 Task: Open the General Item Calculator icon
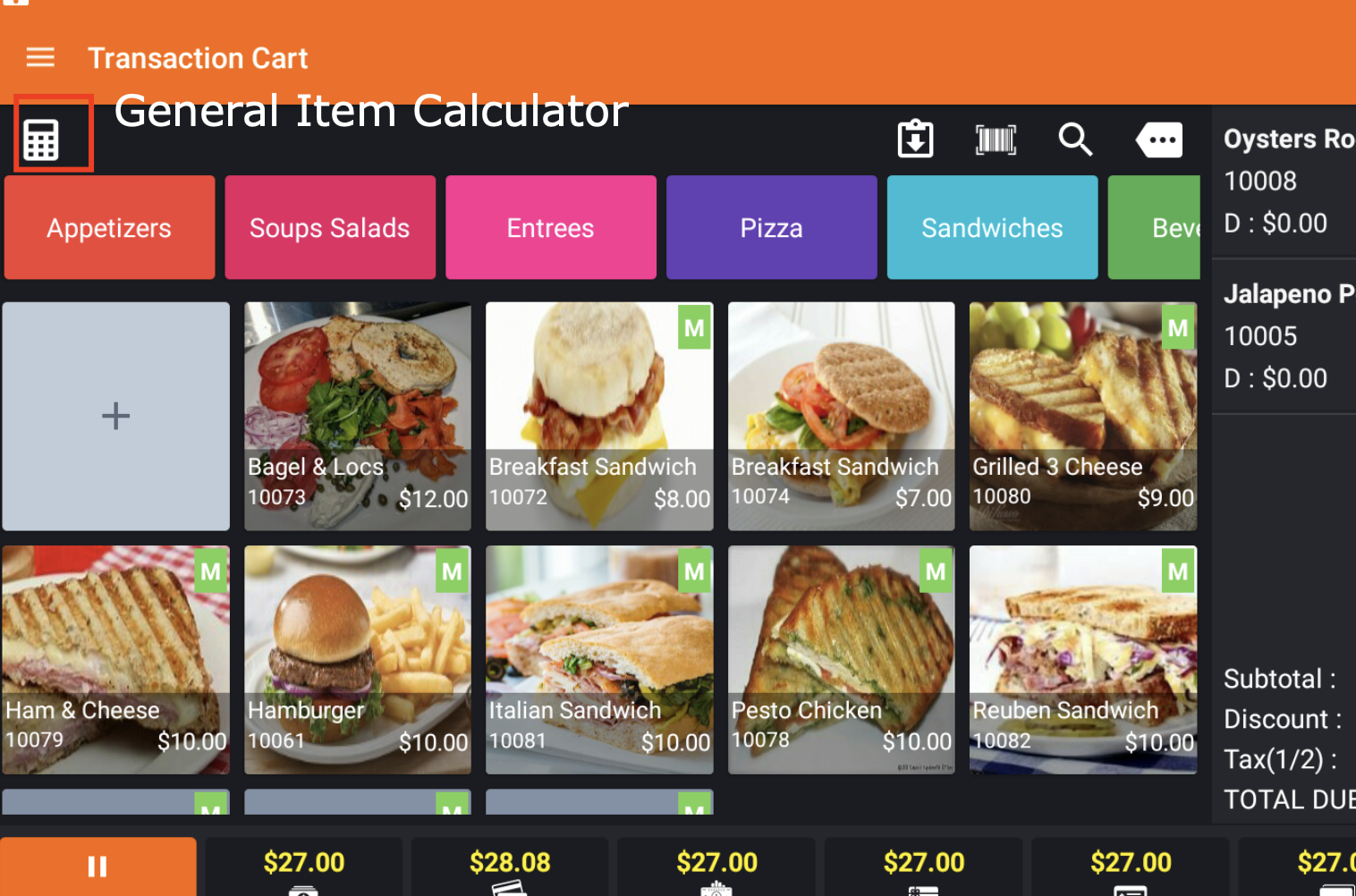coord(41,140)
